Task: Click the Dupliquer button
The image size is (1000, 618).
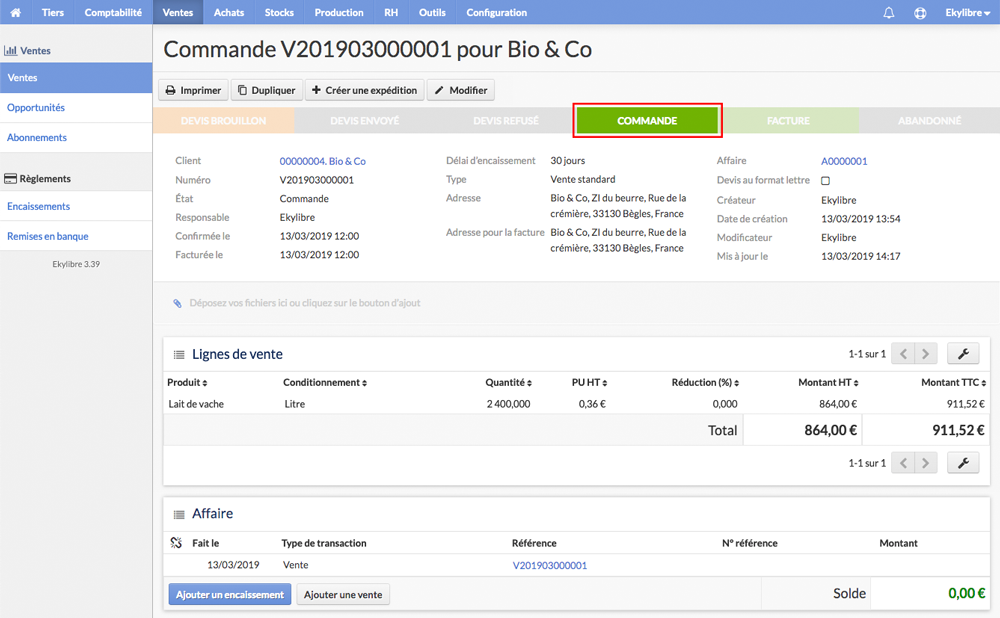Action: point(267,90)
